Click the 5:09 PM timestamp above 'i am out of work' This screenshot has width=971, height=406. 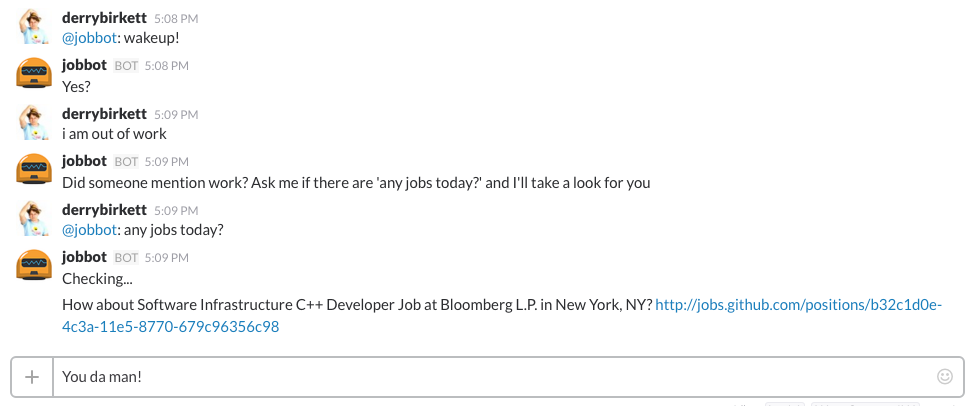point(176,114)
